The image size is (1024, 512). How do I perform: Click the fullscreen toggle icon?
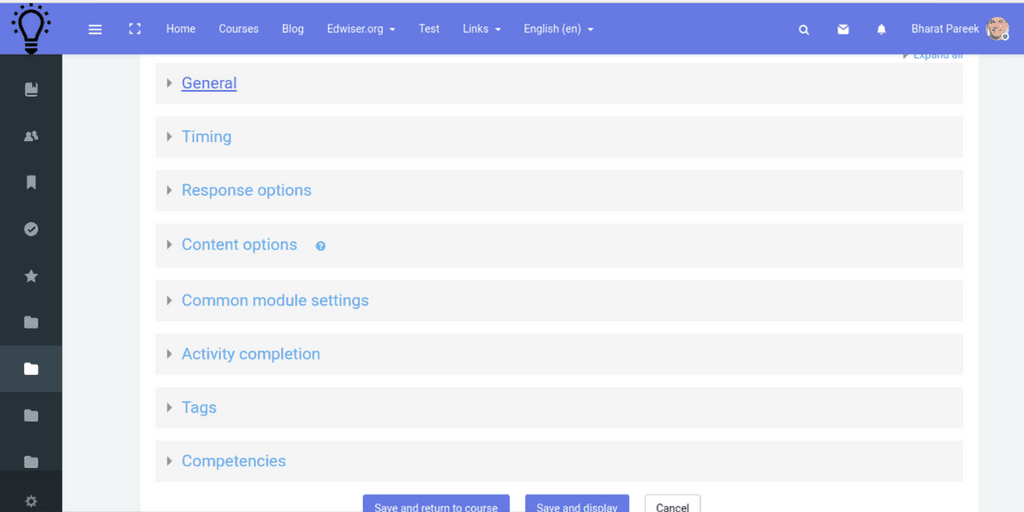click(135, 29)
